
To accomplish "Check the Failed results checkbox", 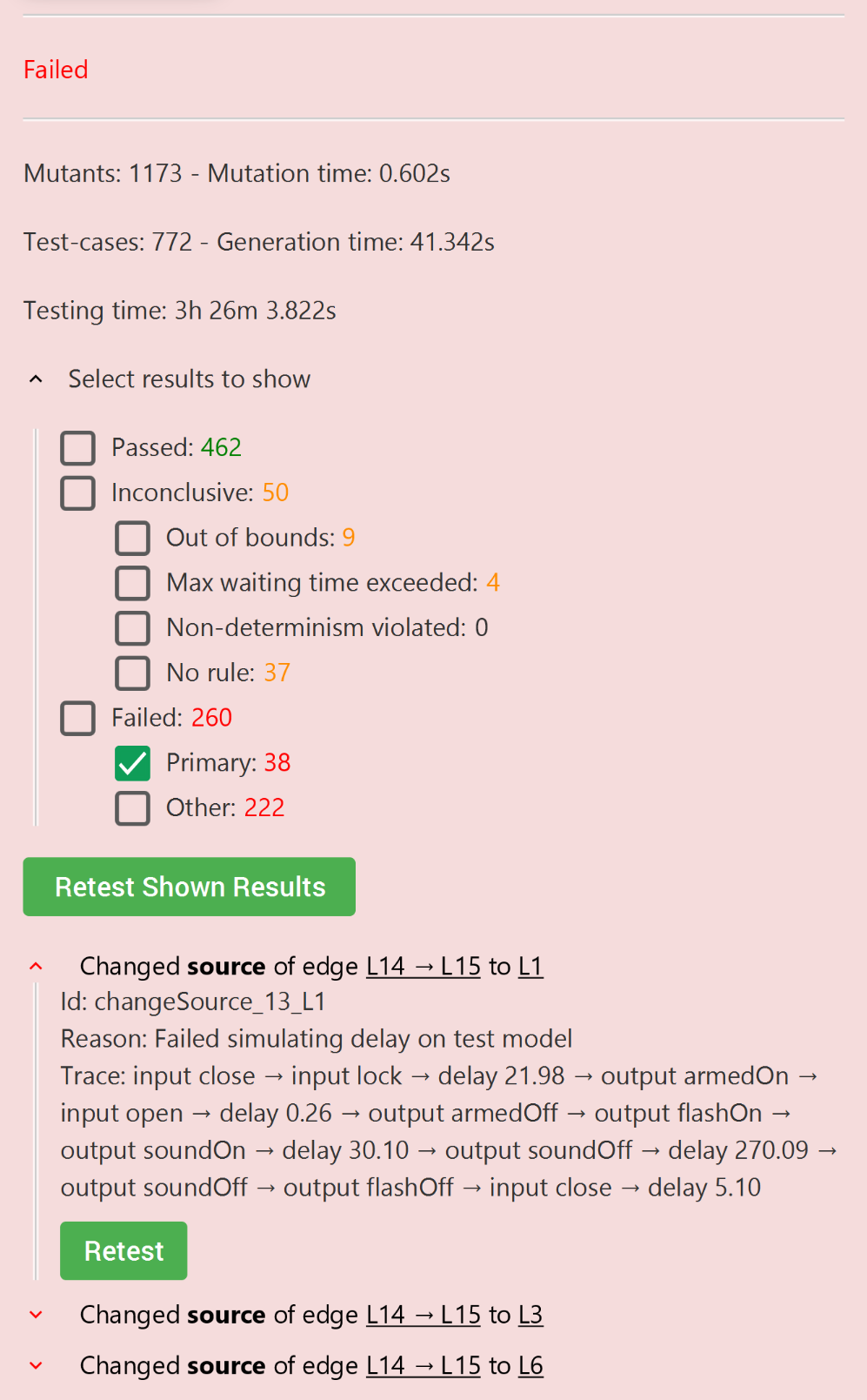I will point(78,719).
